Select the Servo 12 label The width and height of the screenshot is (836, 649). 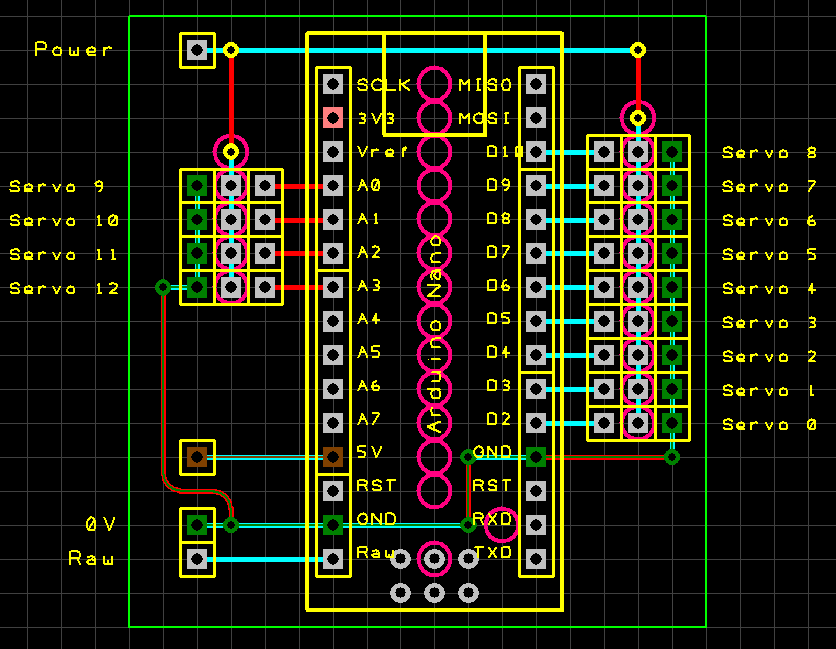tap(64, 289)
